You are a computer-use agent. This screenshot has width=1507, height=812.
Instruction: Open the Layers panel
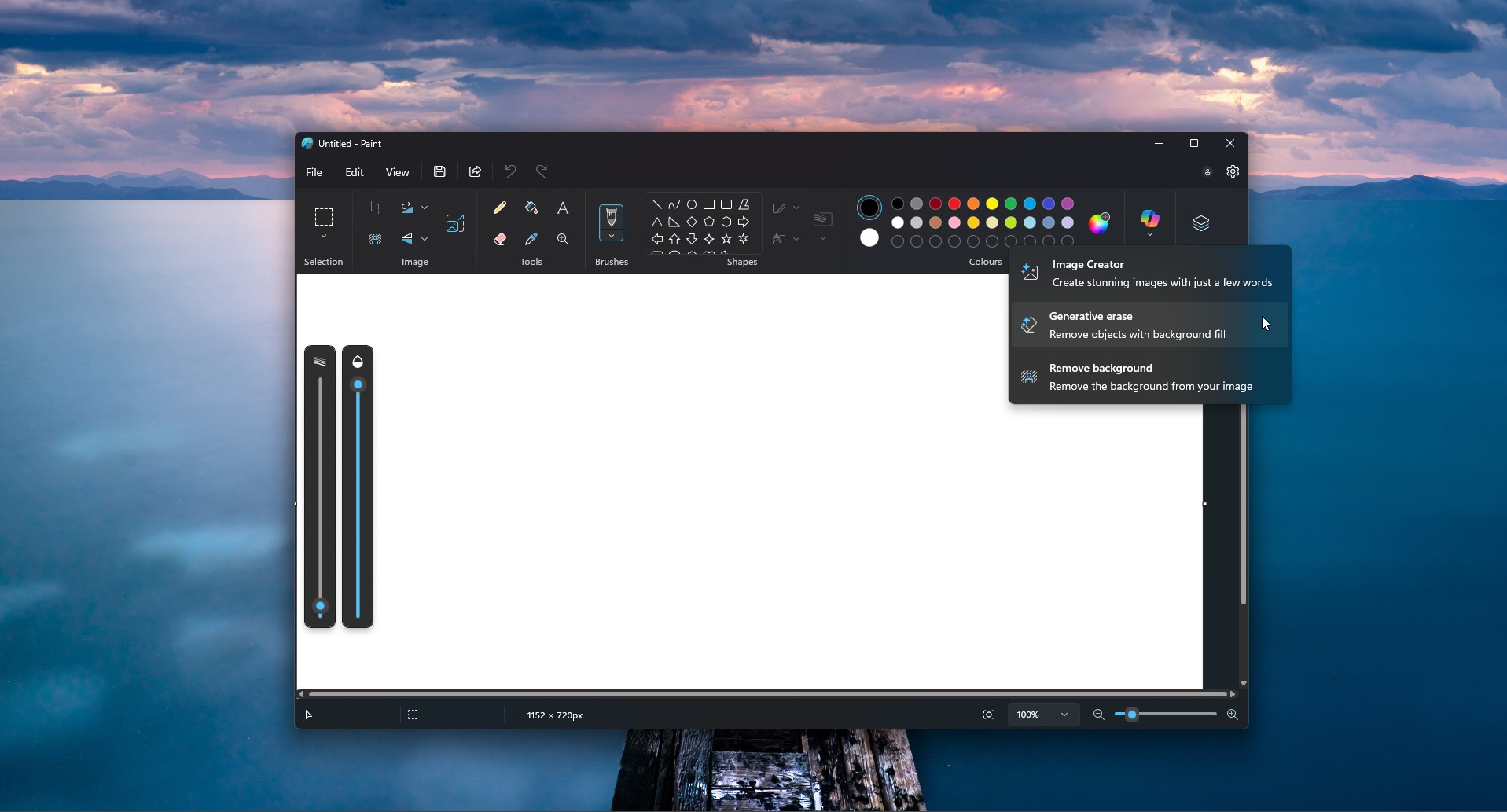1201,222
